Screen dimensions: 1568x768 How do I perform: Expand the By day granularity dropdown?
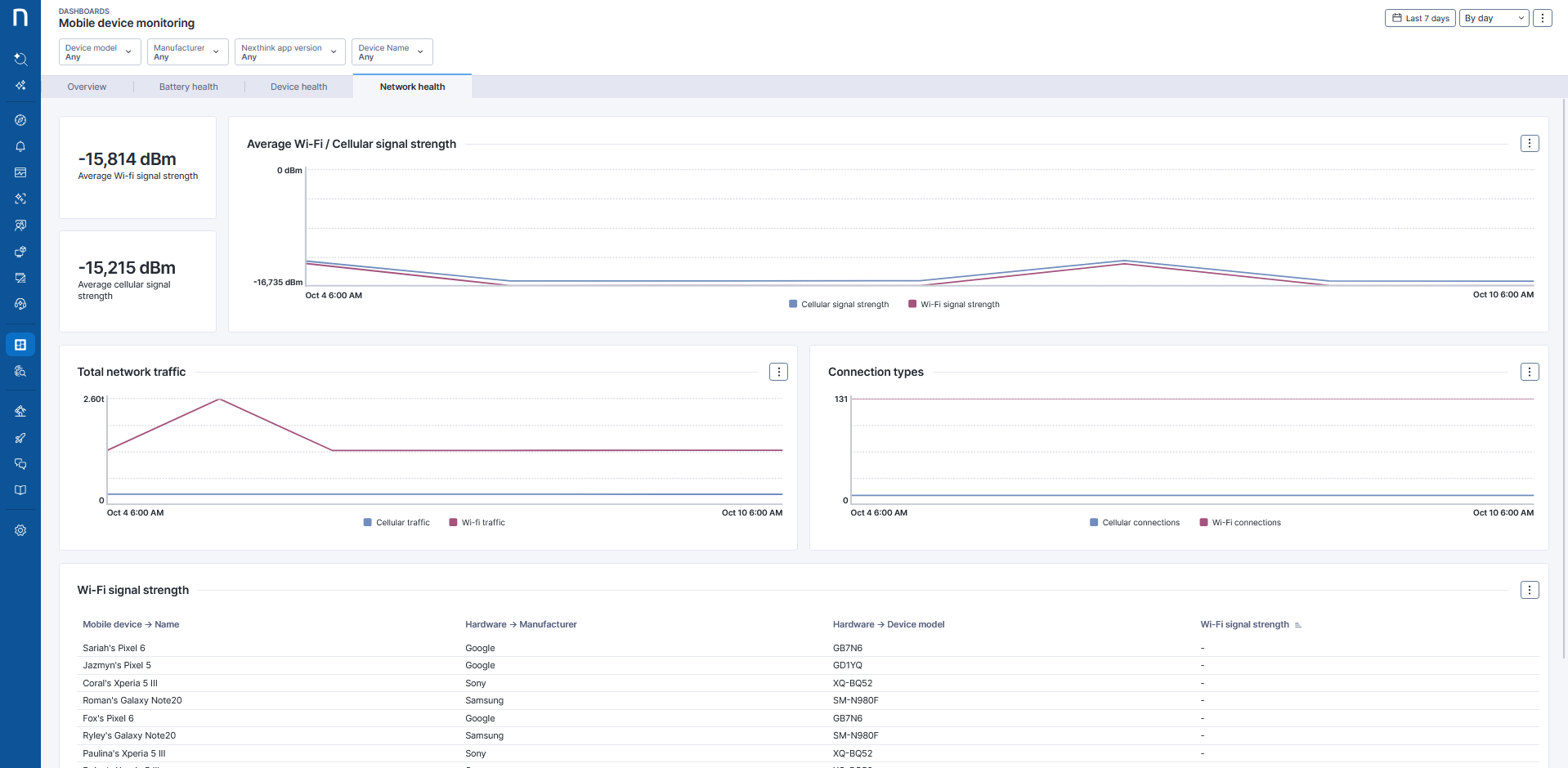click(x=1494, y=18)
